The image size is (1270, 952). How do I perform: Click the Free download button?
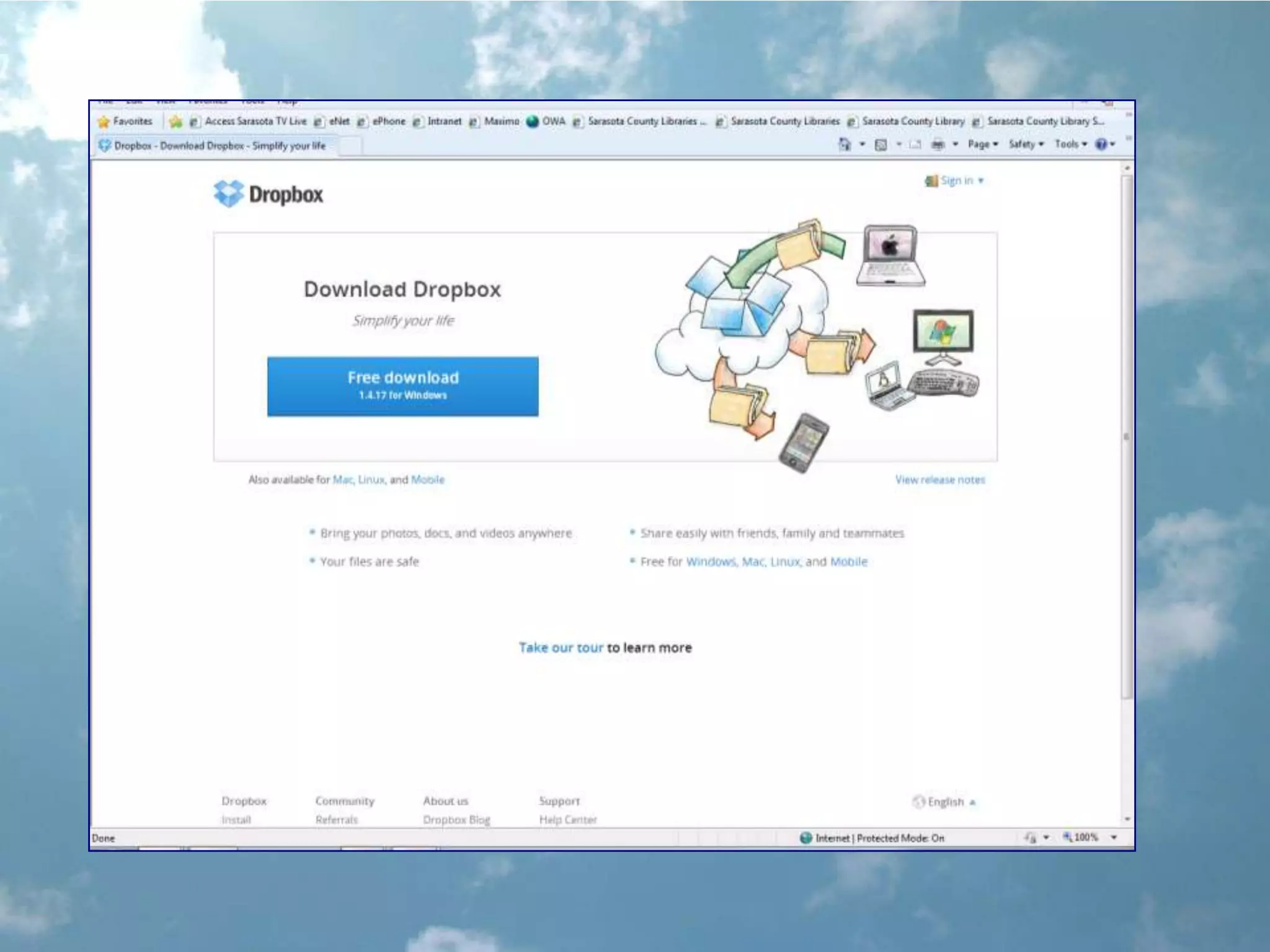click(x=402, y=386)
